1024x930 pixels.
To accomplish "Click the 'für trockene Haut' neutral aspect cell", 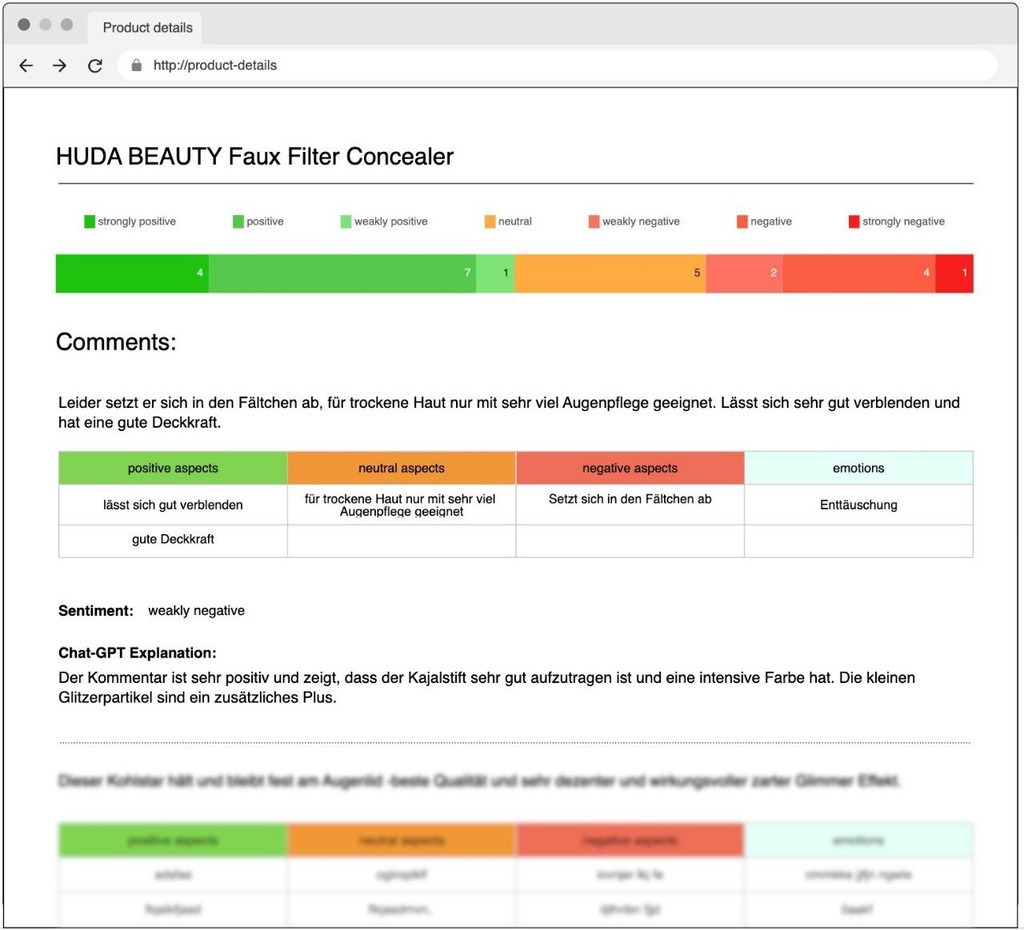I will coord(402,505).
